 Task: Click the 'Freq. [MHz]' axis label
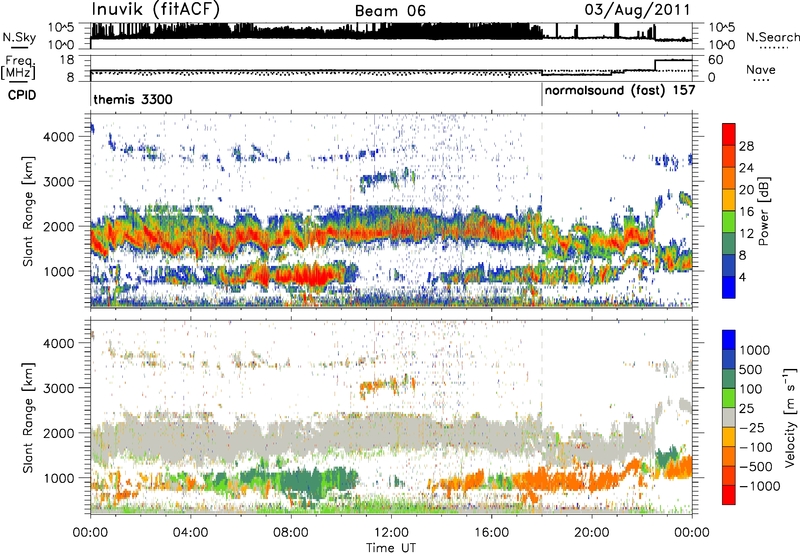(18, 68)
